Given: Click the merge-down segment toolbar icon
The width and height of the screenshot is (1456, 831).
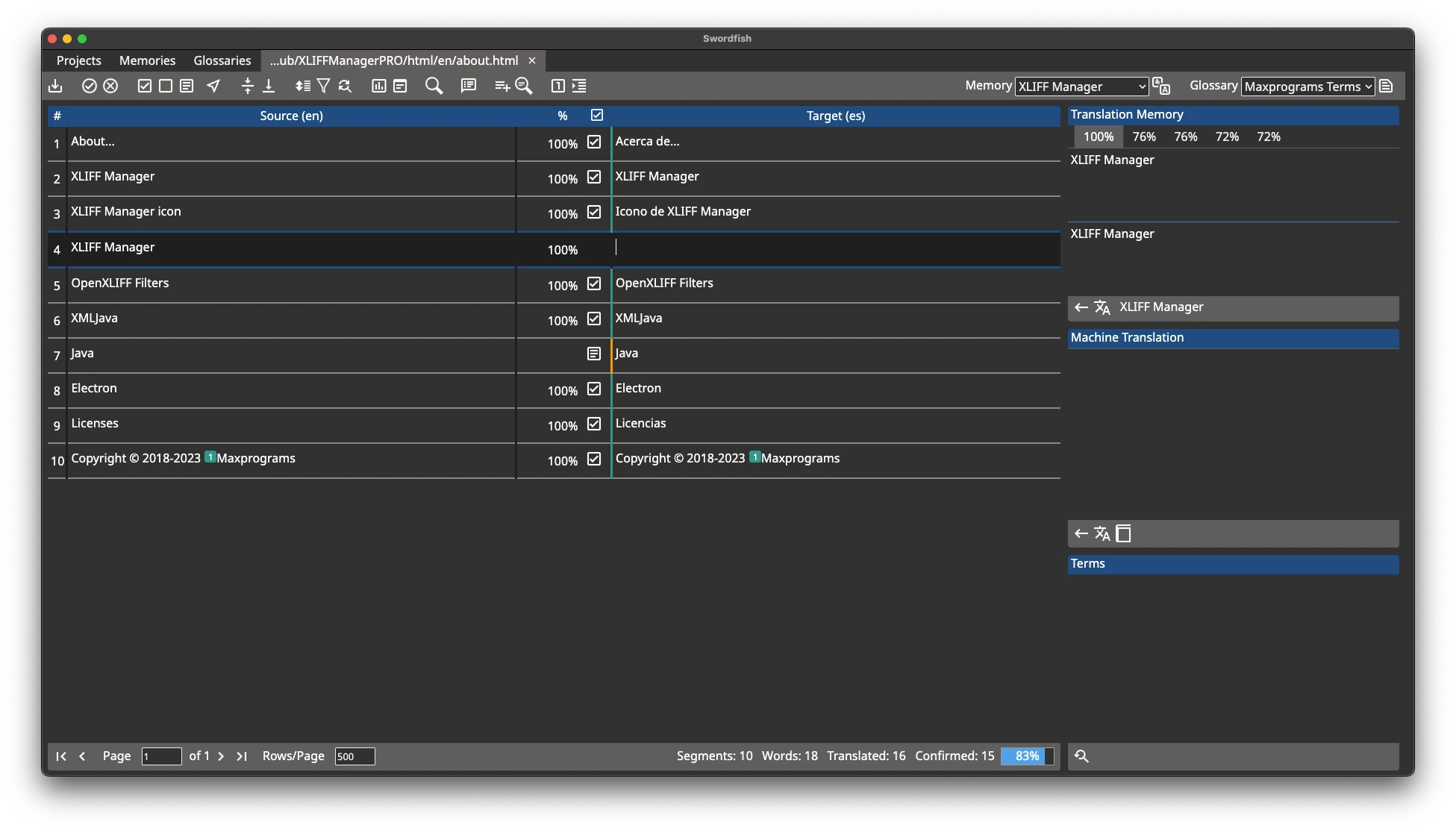Looking at the screenshot, I should [x=269, y=86].
